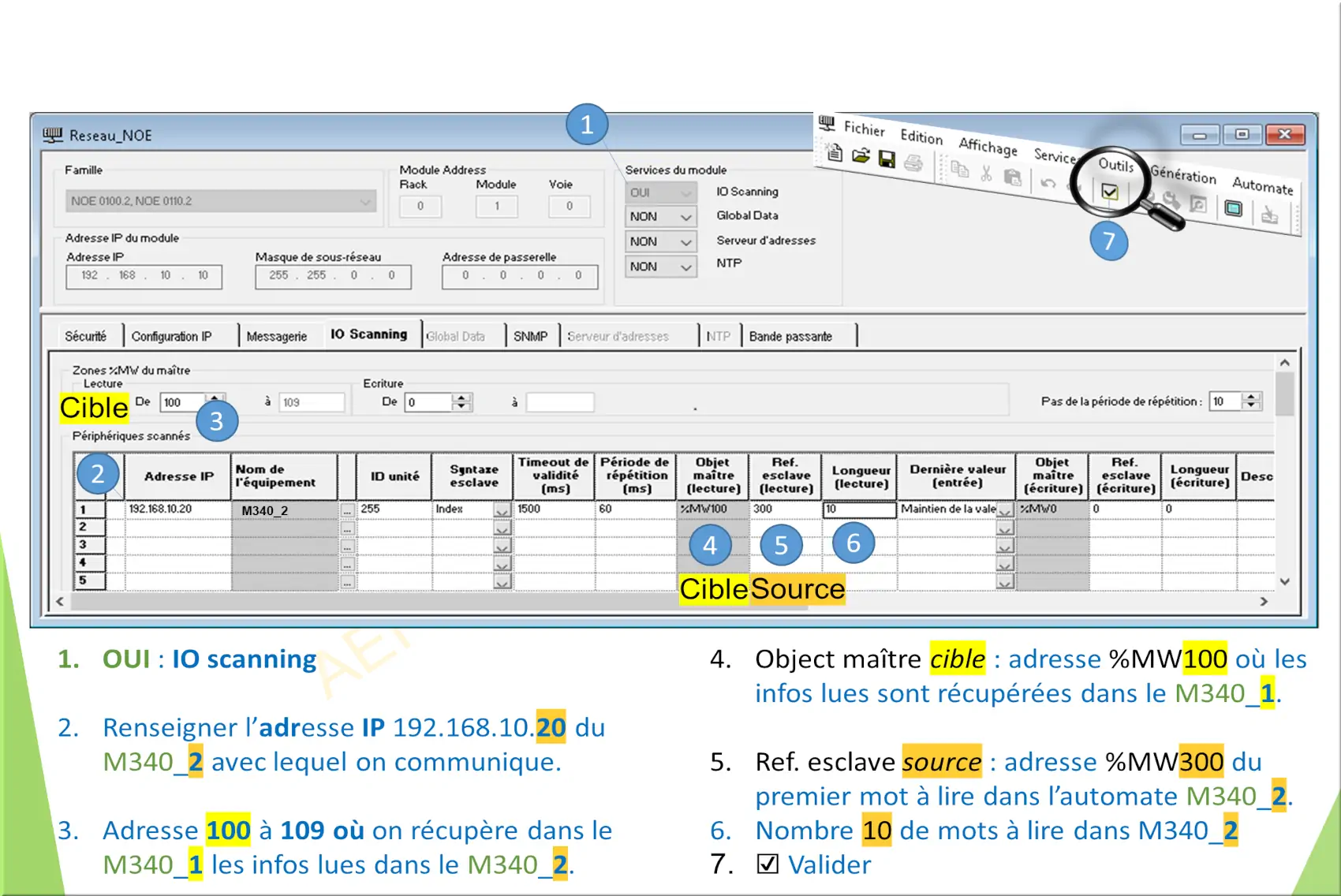The height and width of the screenshot is (896, 1341).
Task: Click the Undo arrow toolbar icon
Action: (x=1048, y=182)
